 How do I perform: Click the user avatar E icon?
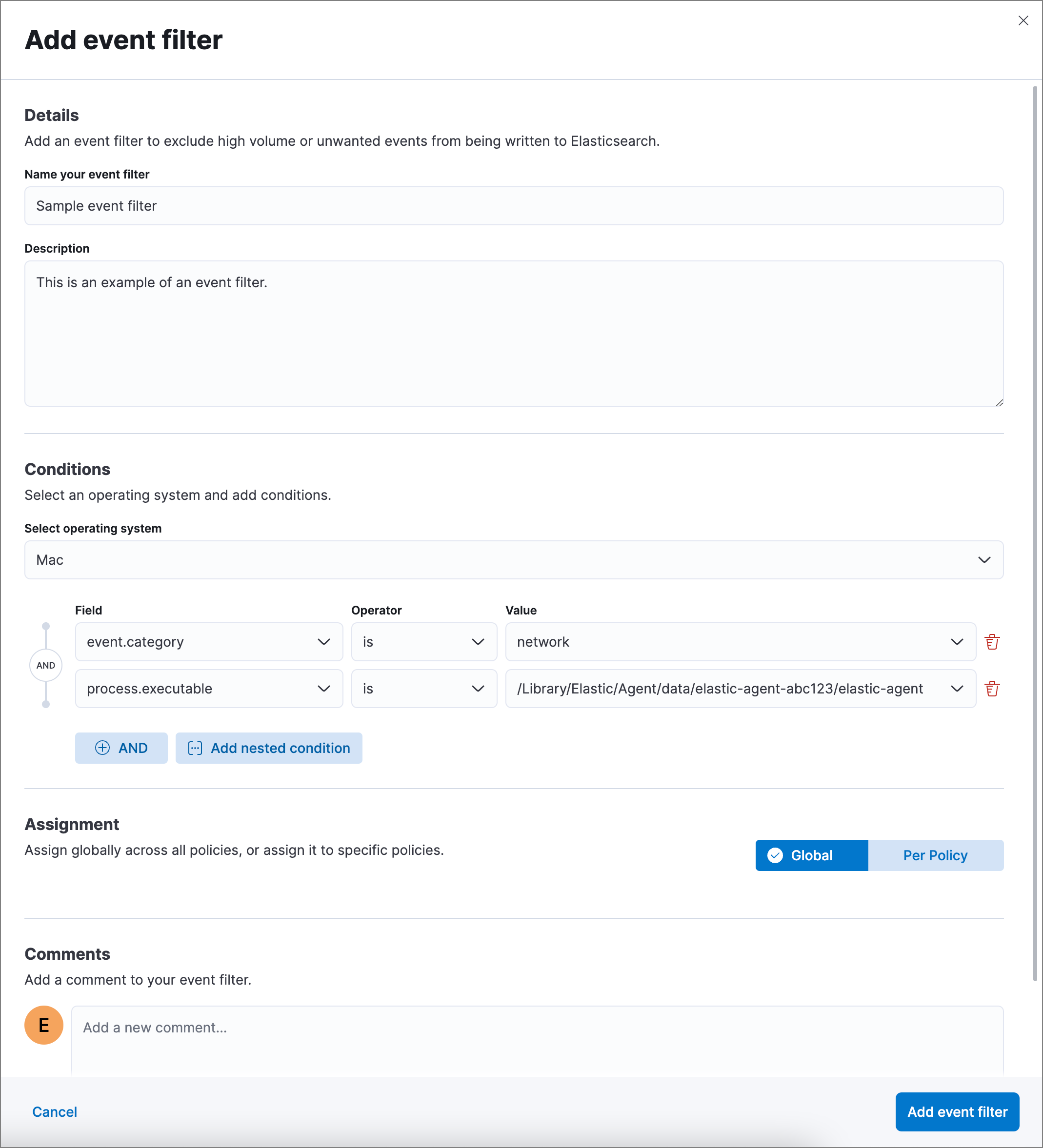click(44, 1025)
